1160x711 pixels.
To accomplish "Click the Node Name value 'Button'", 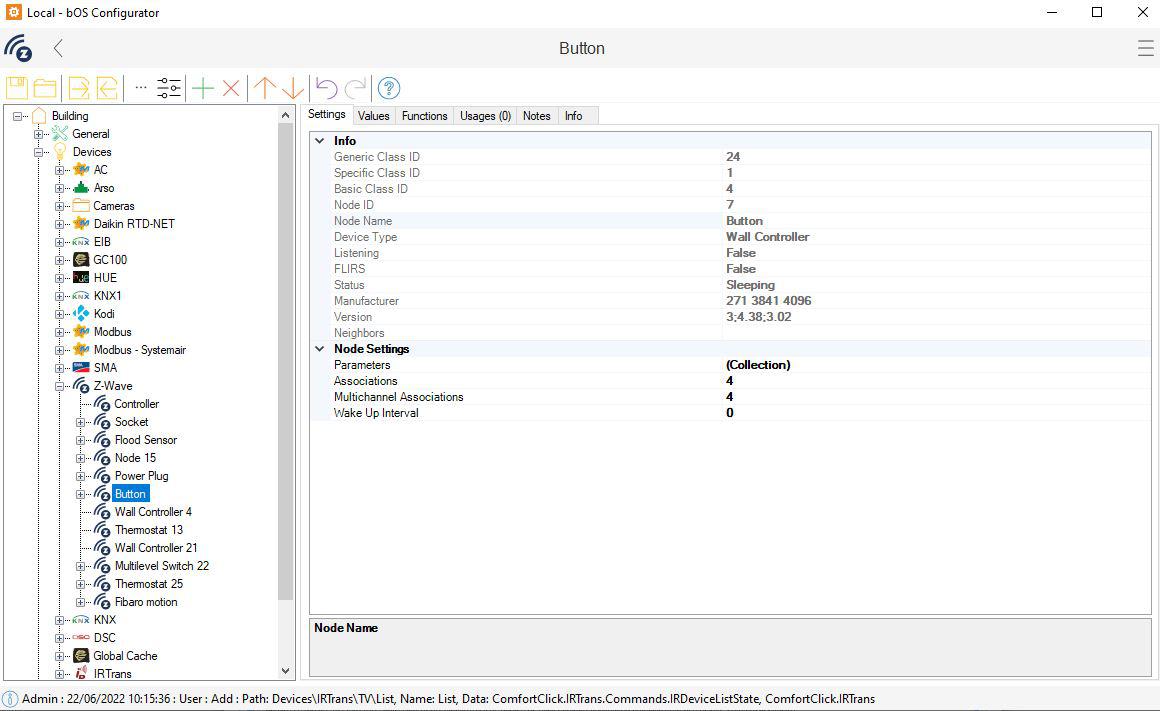I will pyautogui.click(x=744, y=220).
